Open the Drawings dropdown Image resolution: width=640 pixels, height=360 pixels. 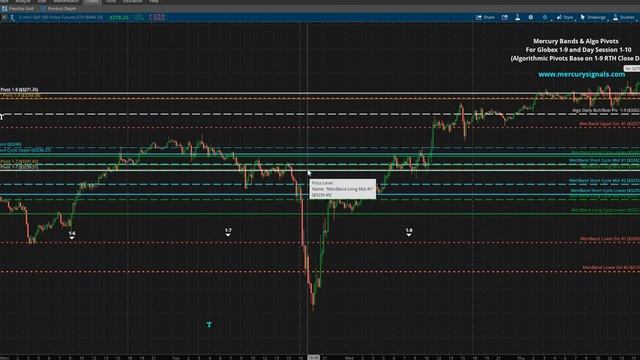(593, 17)
